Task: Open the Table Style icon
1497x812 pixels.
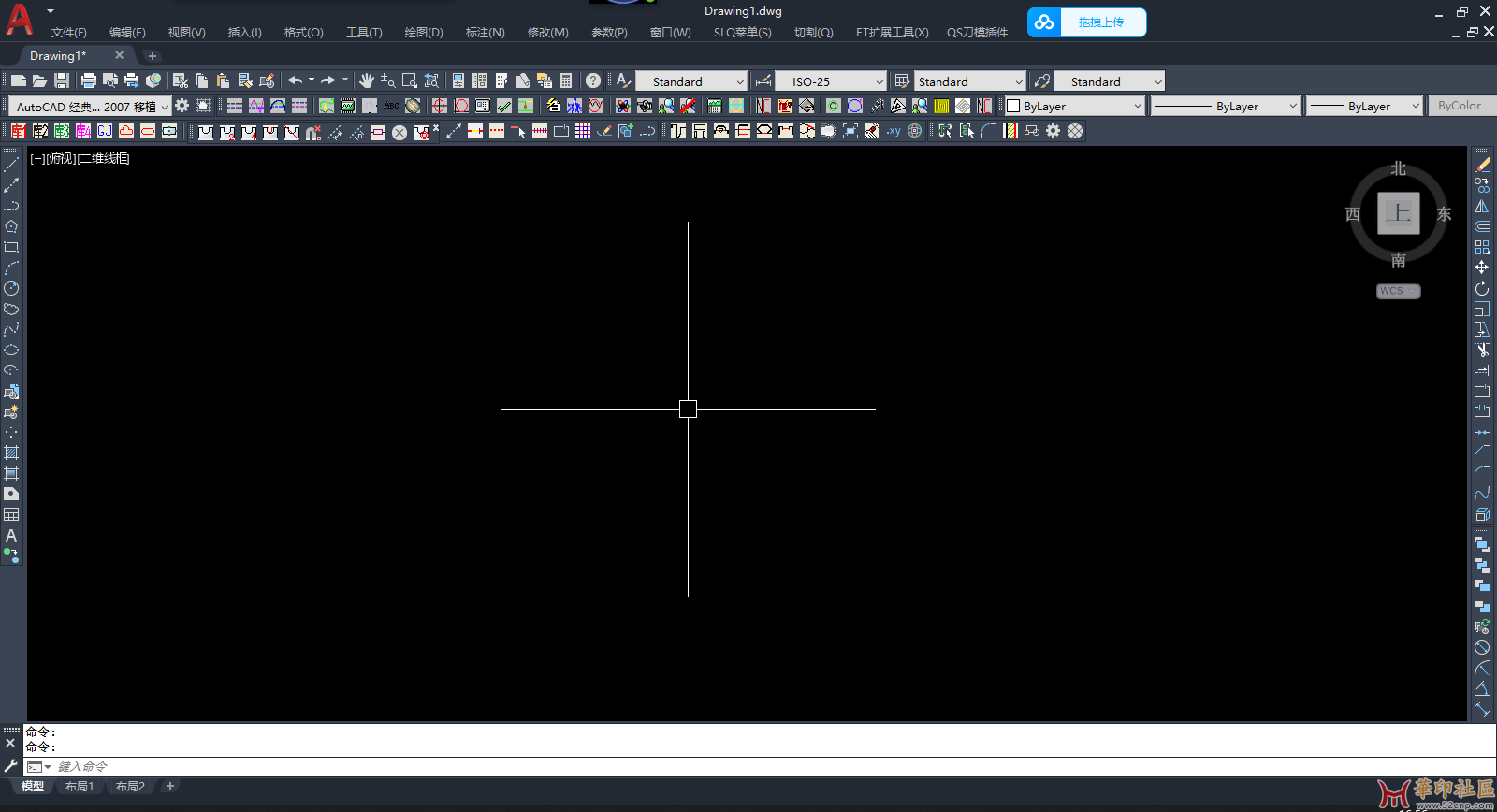Action: pyautogui.click(x=902, y=81)
